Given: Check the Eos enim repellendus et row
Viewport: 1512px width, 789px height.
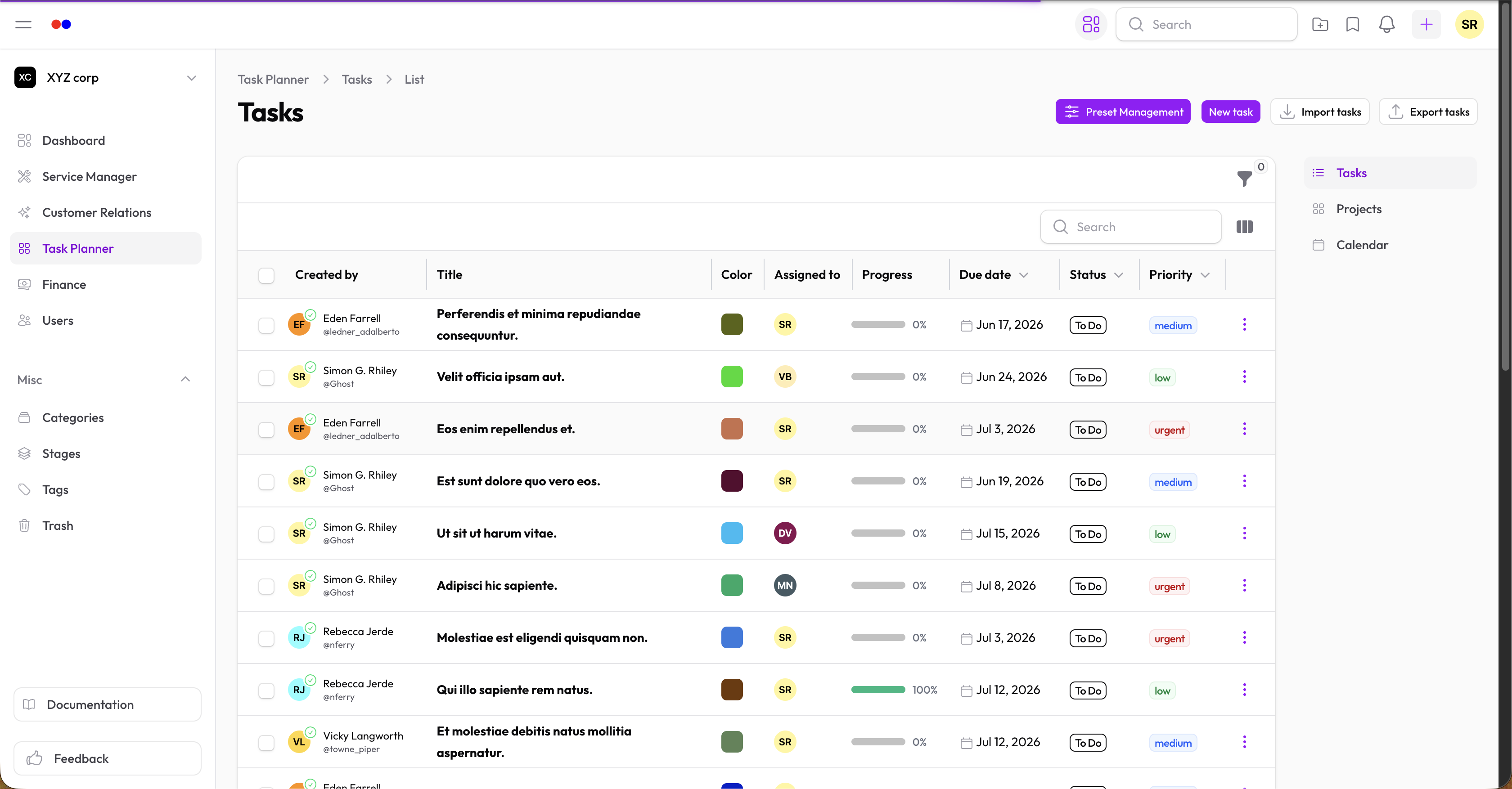Looking at the screenshot, I should coord(266,430).
